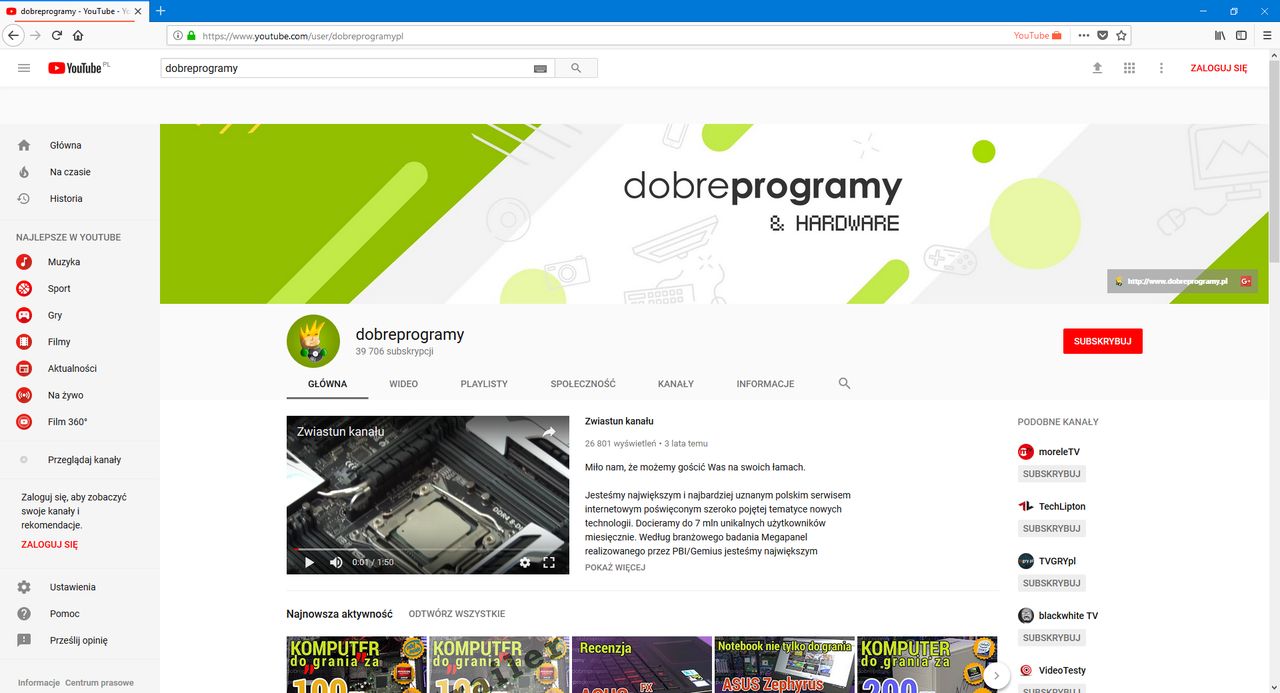1280x693 pixels.
Task: Enter fullscreen on the trailer player
Action: (x=549, y=562)
